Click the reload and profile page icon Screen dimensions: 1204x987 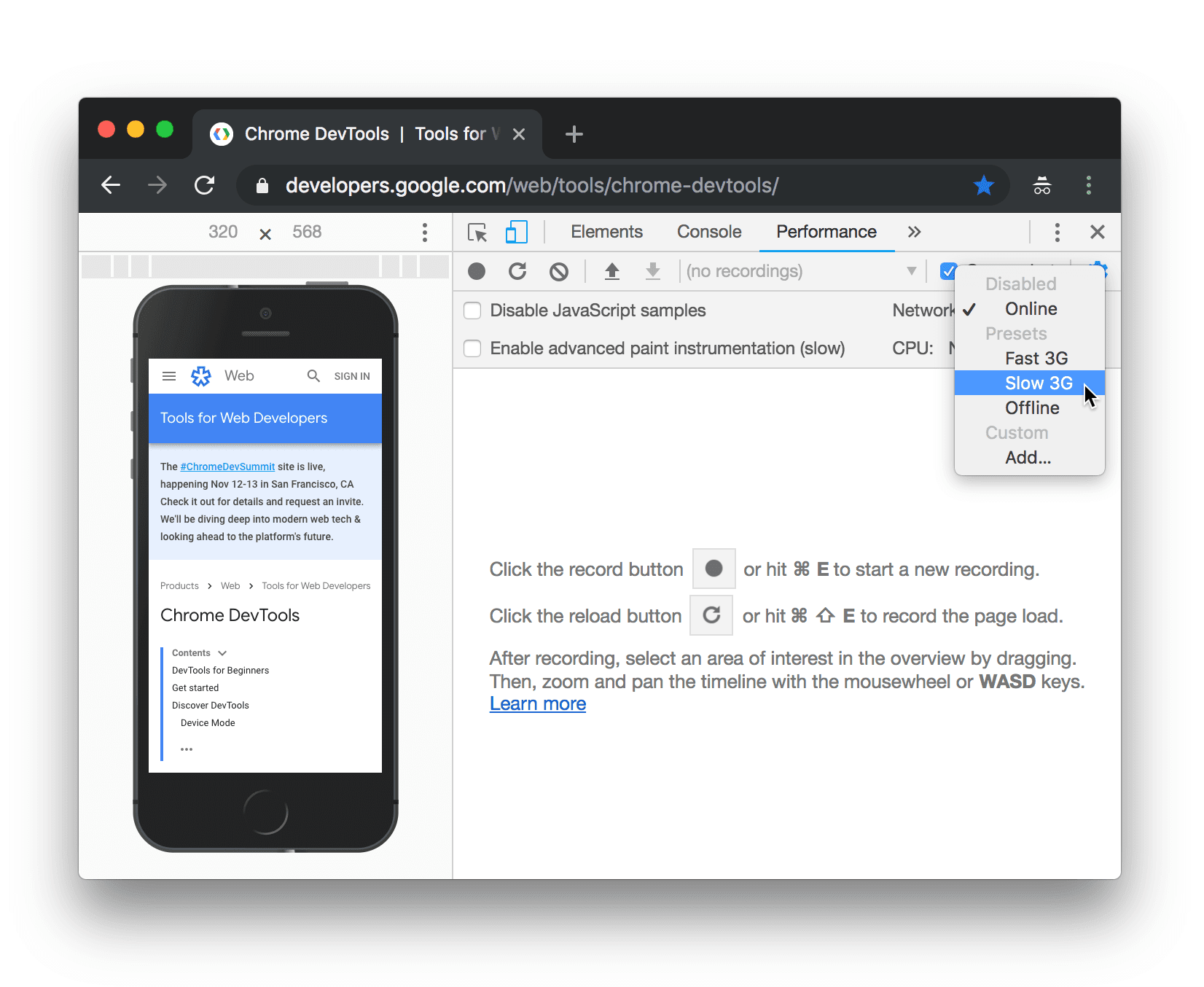coord(517,272)
